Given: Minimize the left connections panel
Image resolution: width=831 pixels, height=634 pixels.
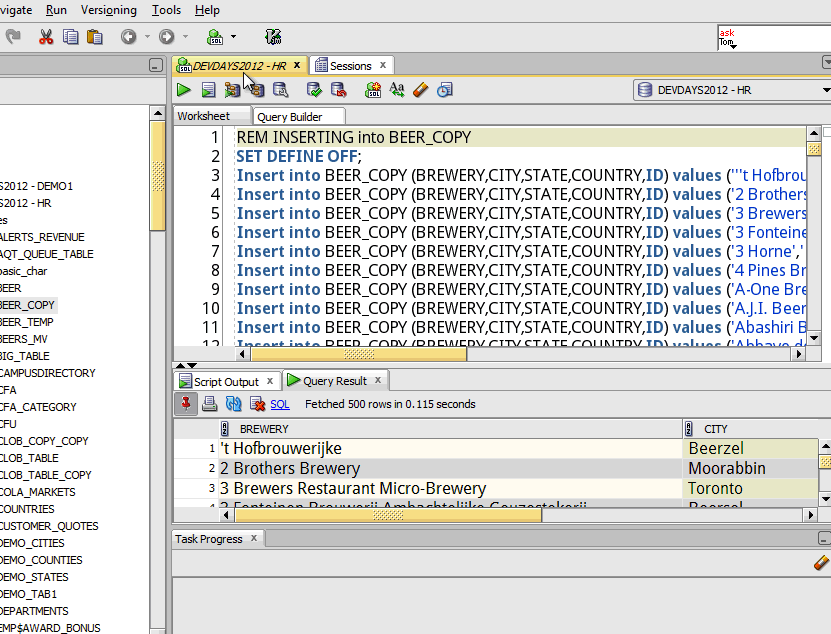Looking at the screenshot, I should tap(155, 65).
